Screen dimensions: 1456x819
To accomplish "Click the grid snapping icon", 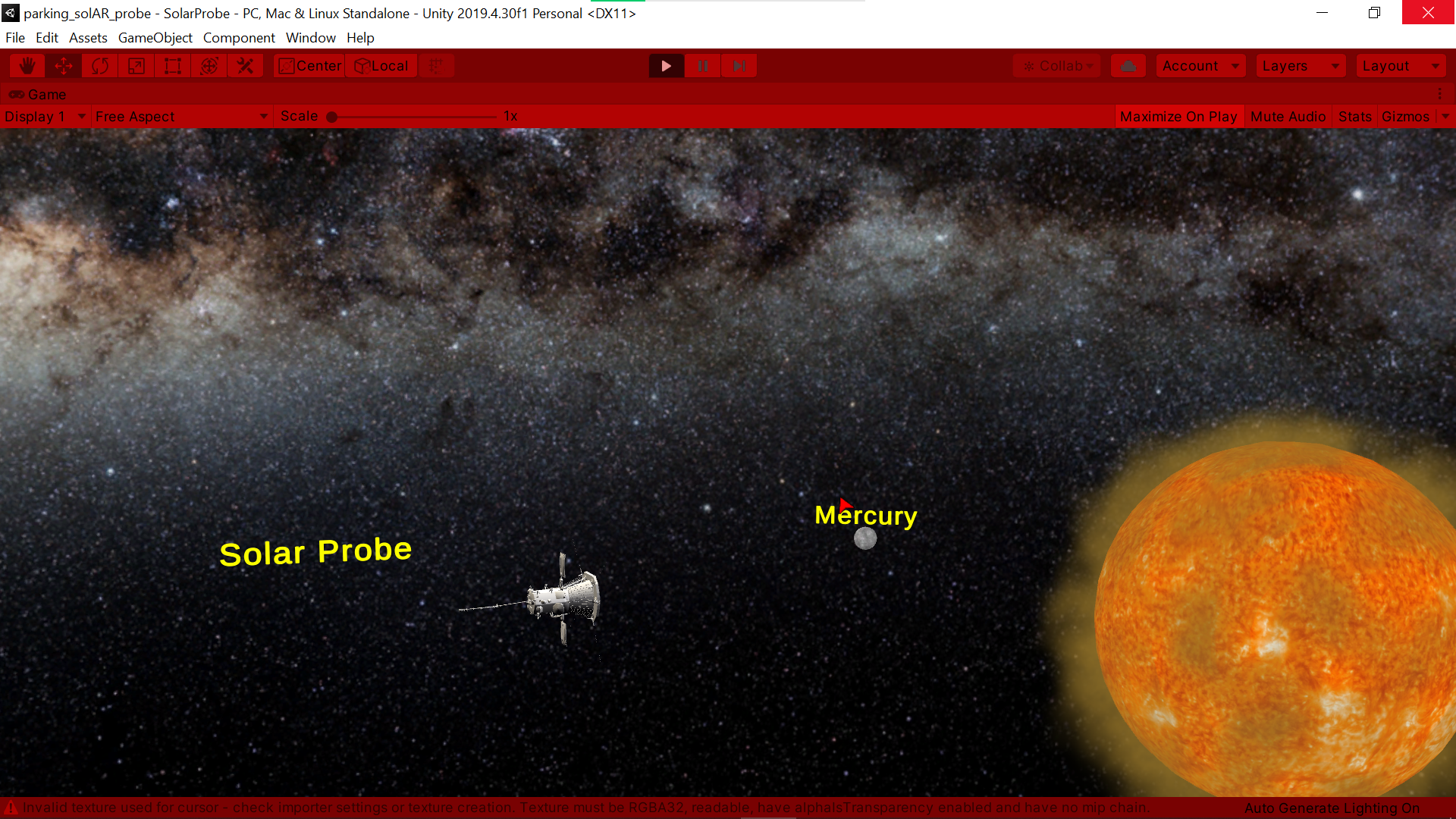I will coord(436,66).
